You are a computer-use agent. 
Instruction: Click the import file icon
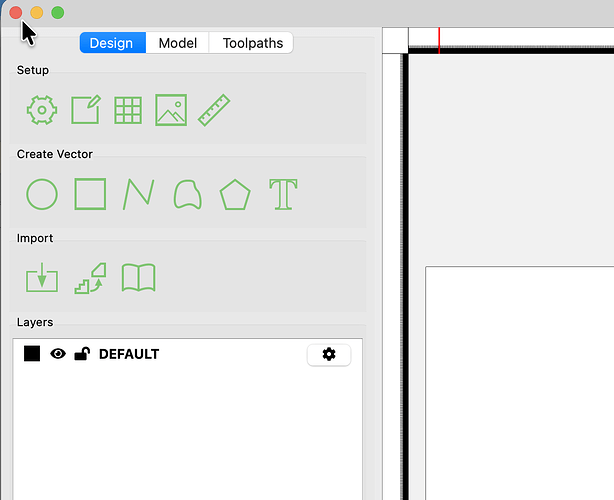tap(42, 278)
